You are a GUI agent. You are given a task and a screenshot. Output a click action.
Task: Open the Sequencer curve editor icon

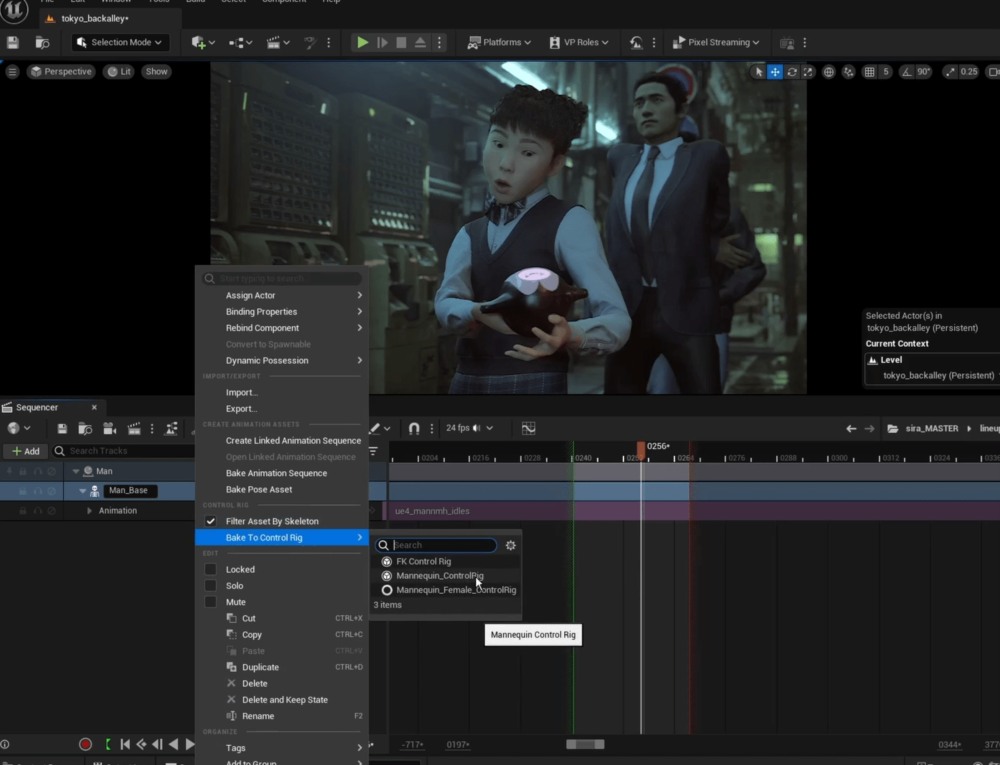tap(528, 428)
